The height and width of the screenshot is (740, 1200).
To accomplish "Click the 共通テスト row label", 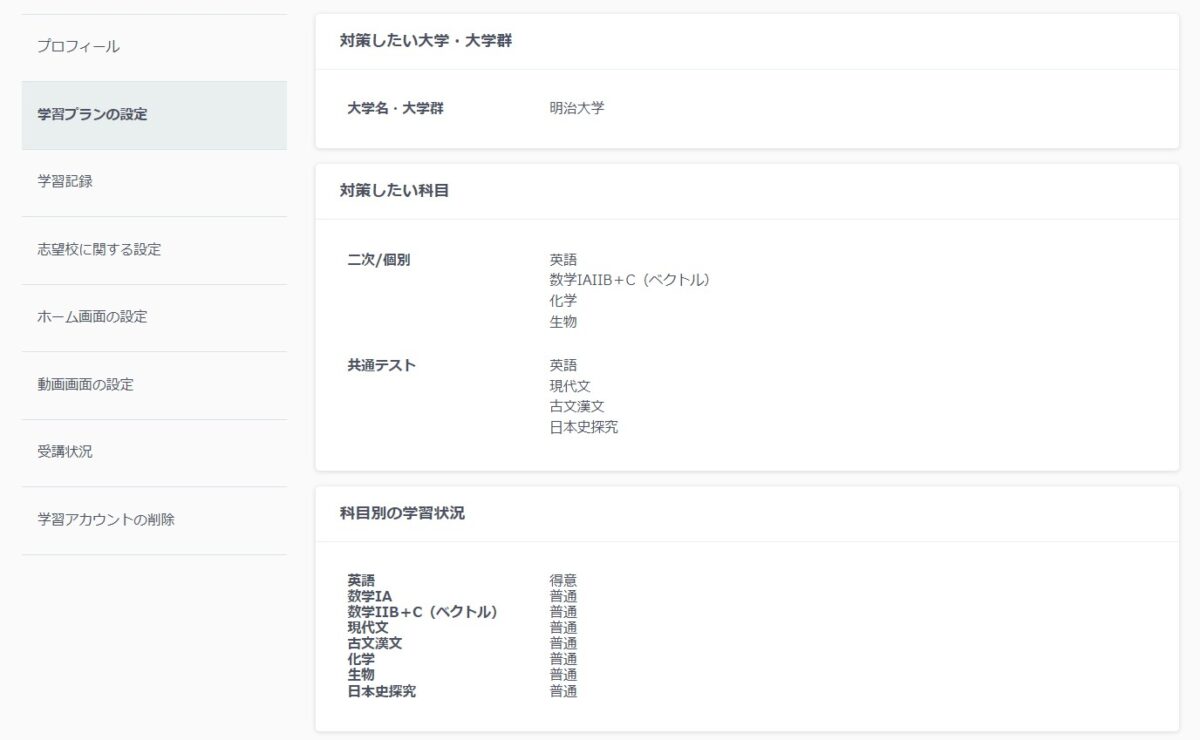I will (x=381, y=365).
